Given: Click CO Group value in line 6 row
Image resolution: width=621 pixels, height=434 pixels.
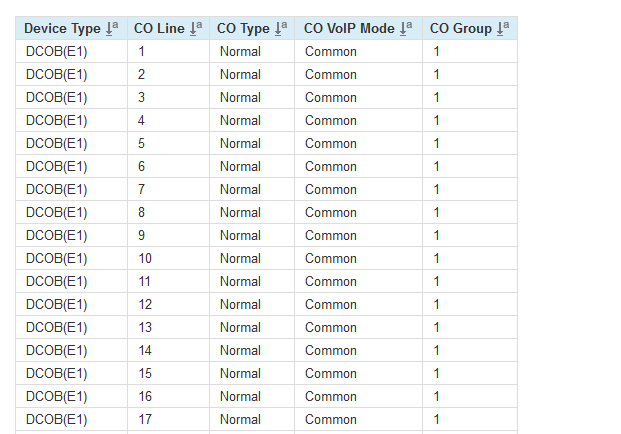Looking at the screenshot, I should pyautogui.click(x=436, y=166).
